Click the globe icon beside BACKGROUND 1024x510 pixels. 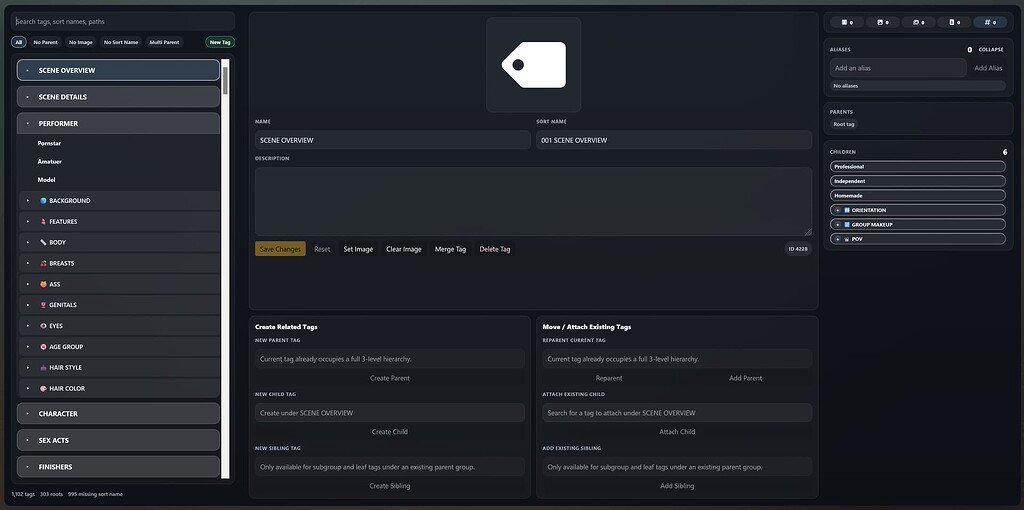pyautogui.click(x=43, y=200)
